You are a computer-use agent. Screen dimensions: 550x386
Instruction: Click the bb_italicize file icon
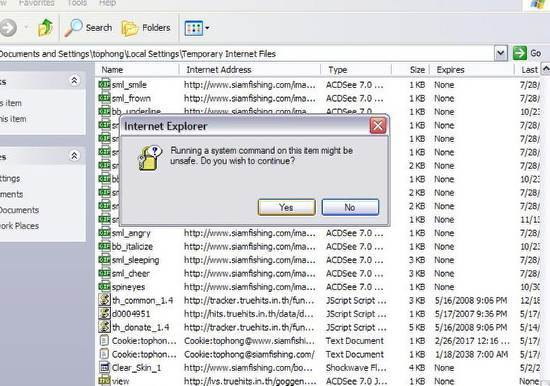(x=104, y=246)
